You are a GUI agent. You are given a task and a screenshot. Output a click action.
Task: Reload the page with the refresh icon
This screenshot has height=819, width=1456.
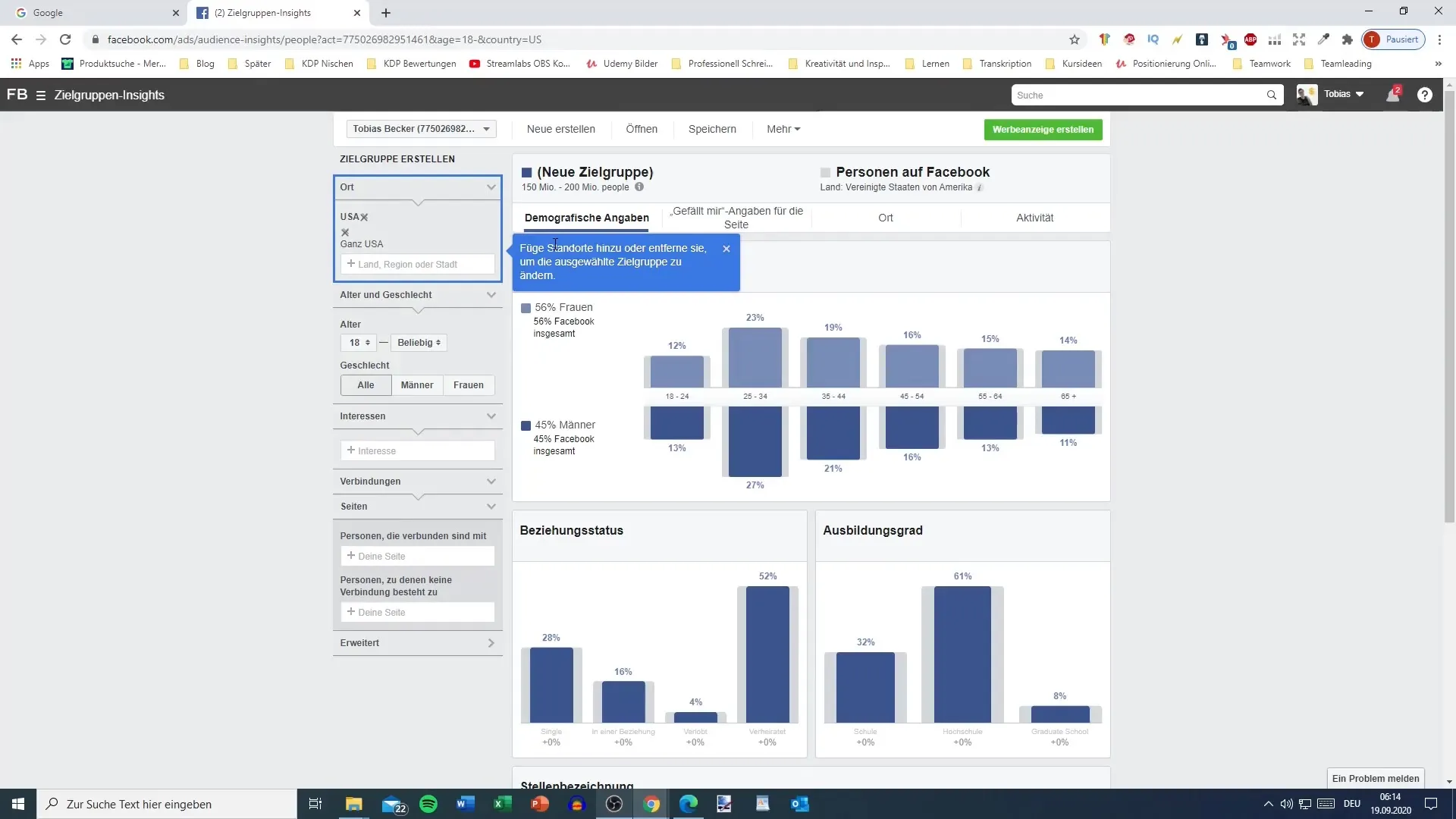(65, 39)
